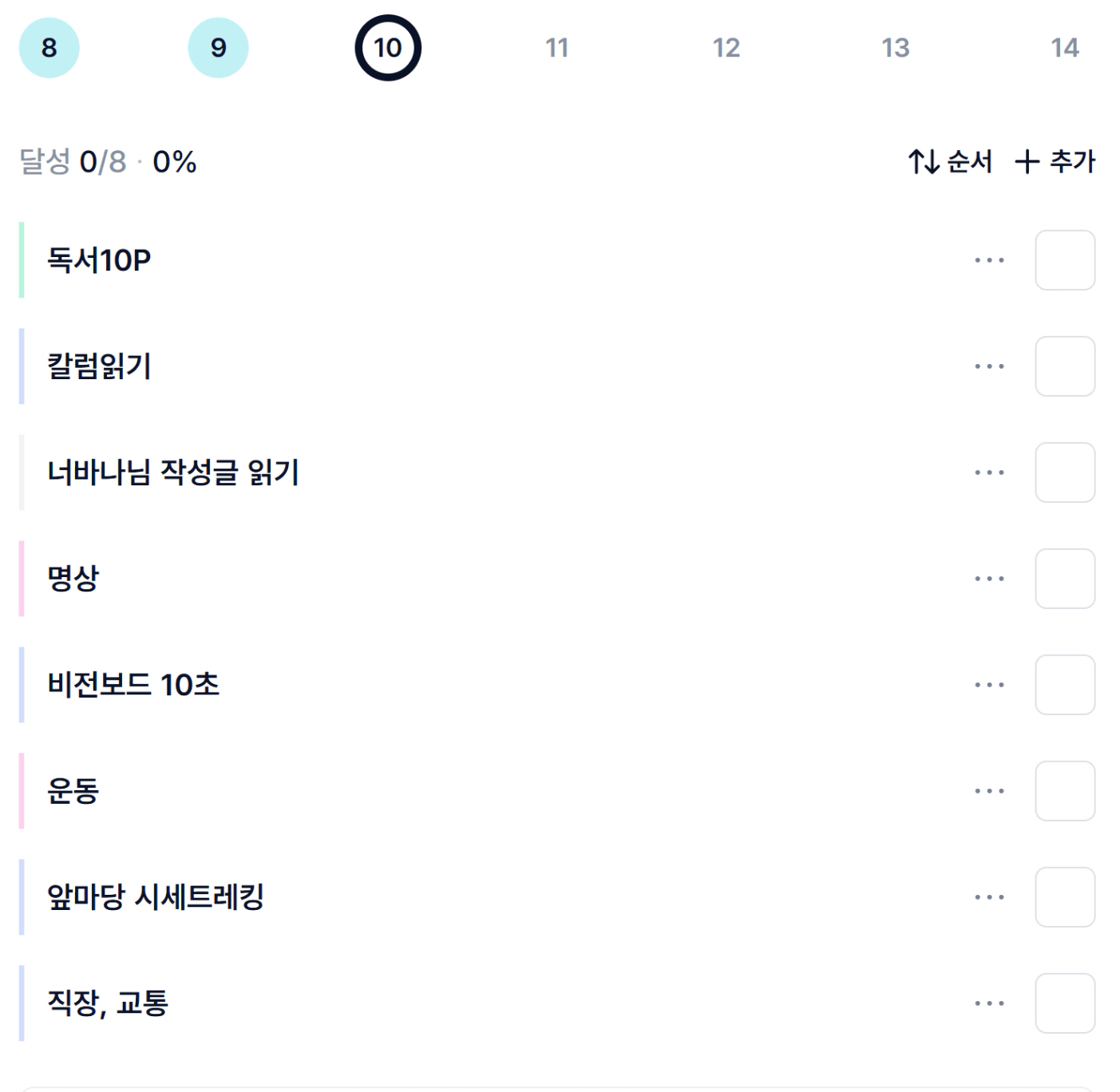Image resolution: width=1120 pixels, height=1092 pixels.
Task: Open the three-dot menu for 칼럼읽기
Action: point(989,366)
